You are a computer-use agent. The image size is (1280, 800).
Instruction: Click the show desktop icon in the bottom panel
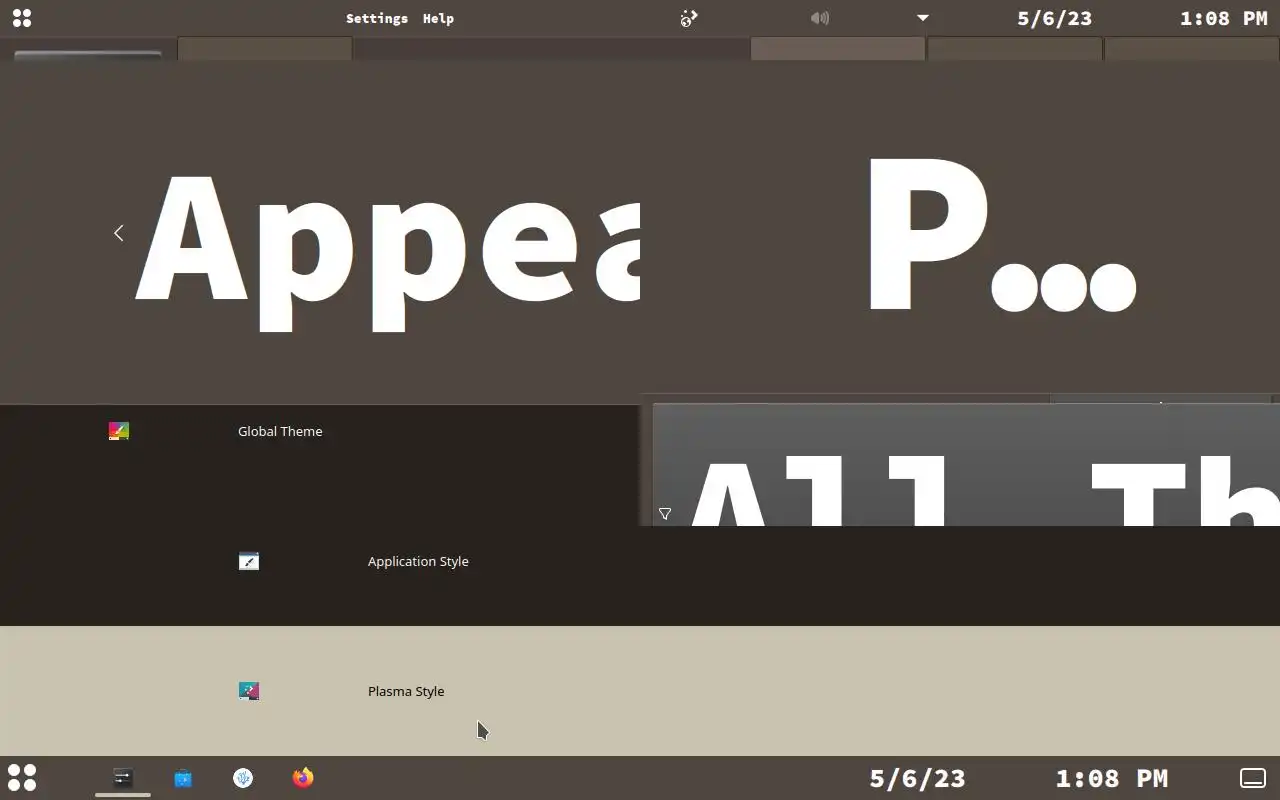coord(1253,778)
